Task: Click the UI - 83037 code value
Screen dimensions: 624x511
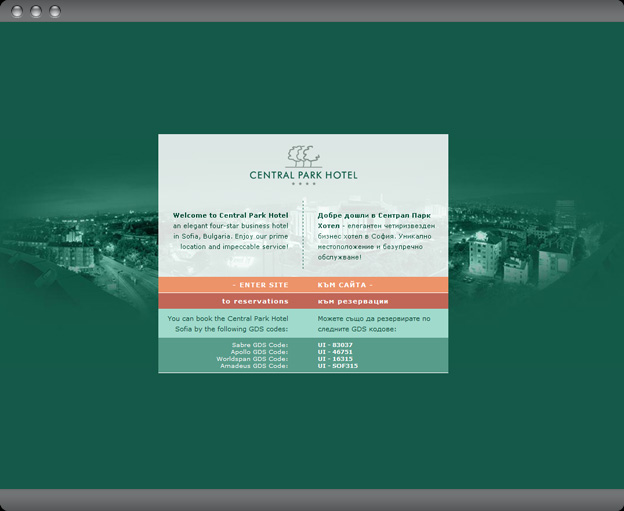Action: (x=335, y=345)
